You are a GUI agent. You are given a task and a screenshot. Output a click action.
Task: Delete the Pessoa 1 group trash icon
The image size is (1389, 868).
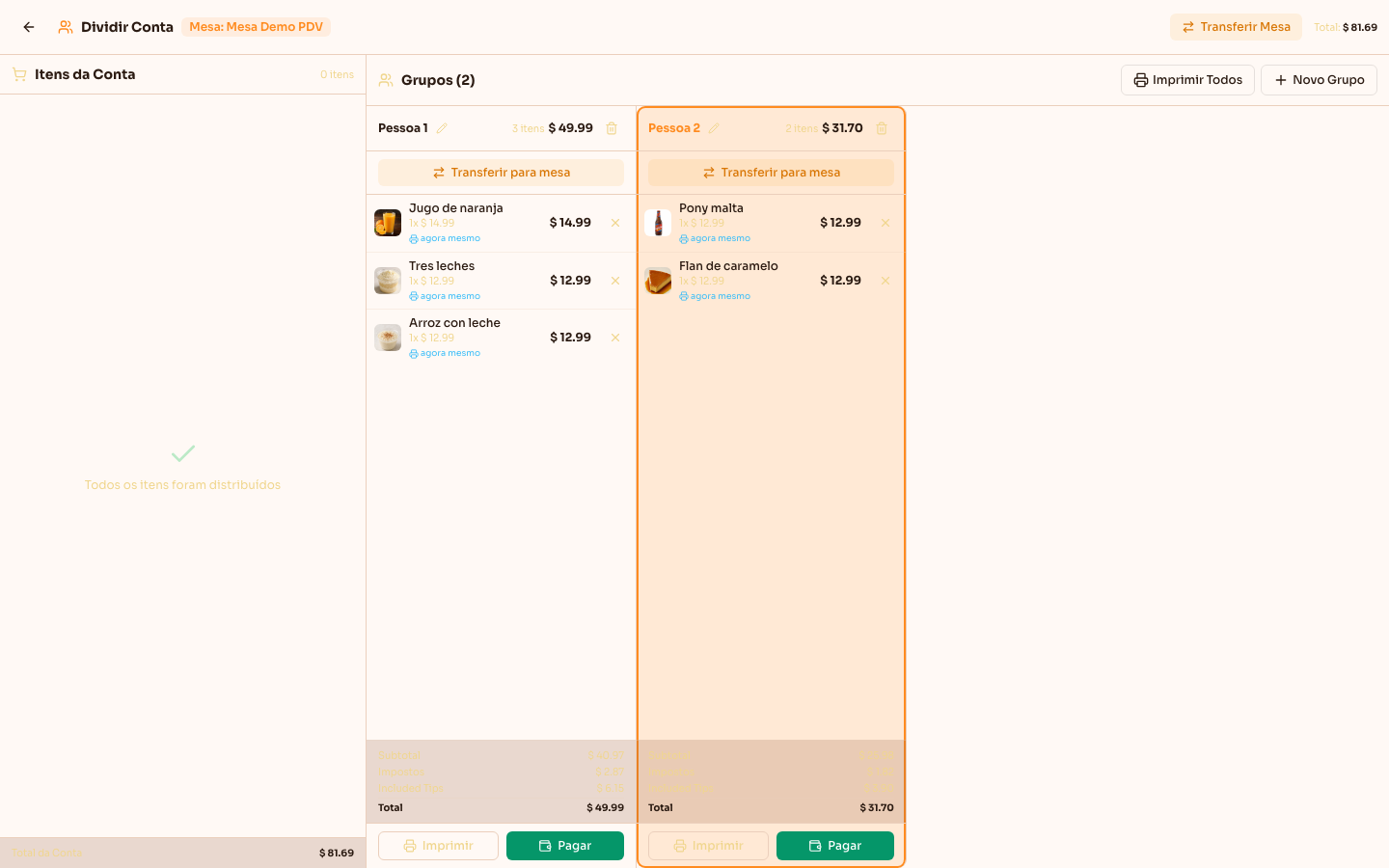click(612, 128)
